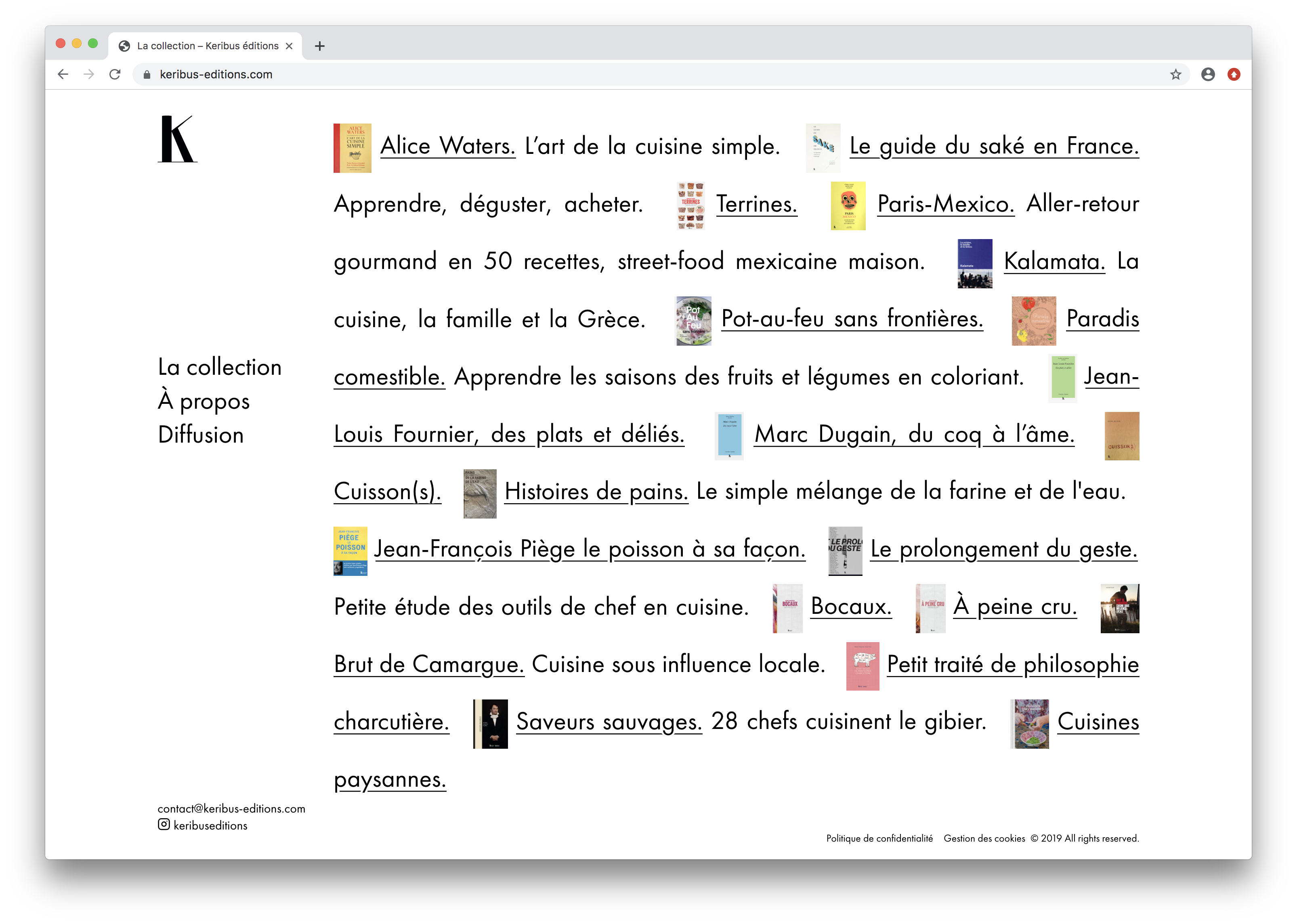Open the browser profile account icon
Screen dimensions: 1297x924
[x=1208, y=75]
